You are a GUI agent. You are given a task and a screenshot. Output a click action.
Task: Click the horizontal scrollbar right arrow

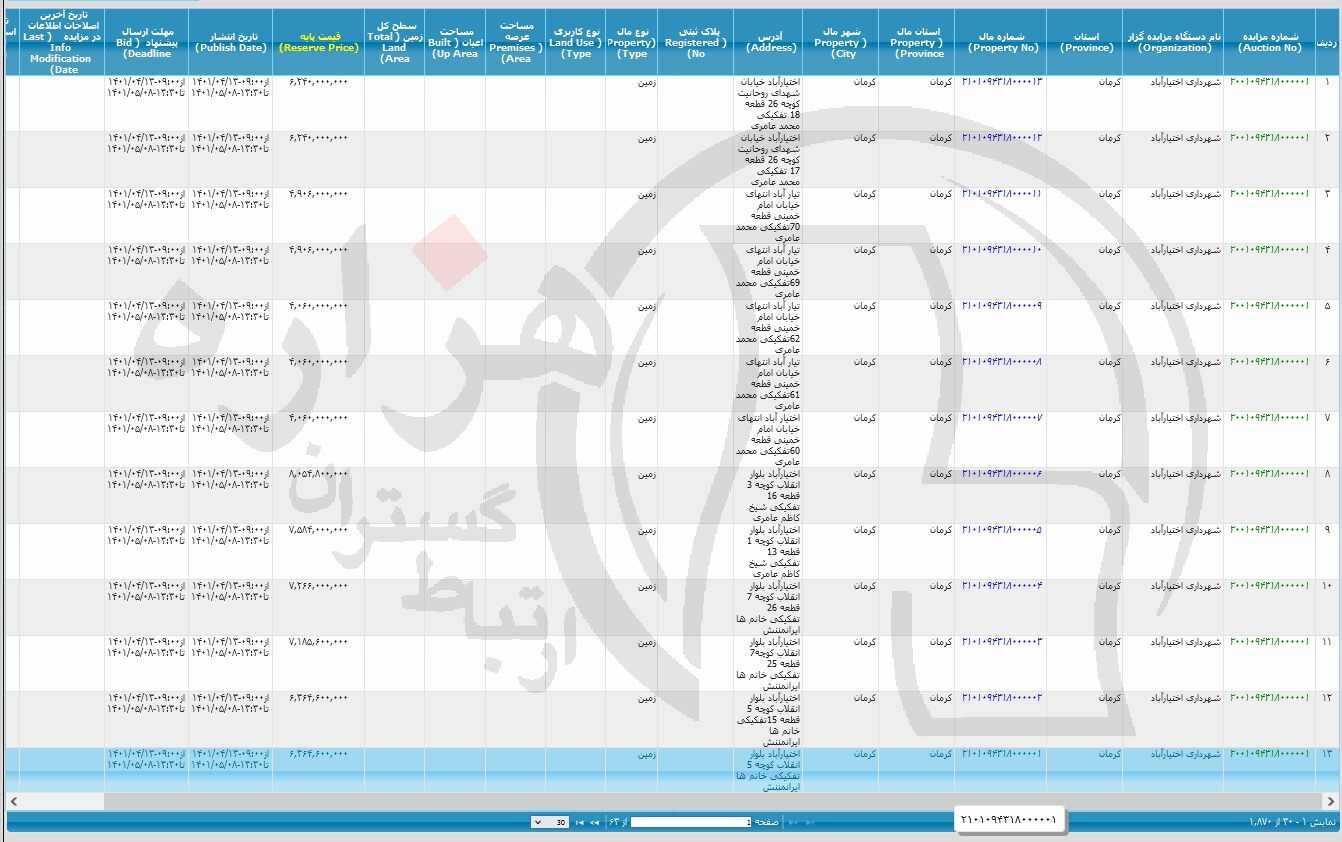tap(1331, 801)
